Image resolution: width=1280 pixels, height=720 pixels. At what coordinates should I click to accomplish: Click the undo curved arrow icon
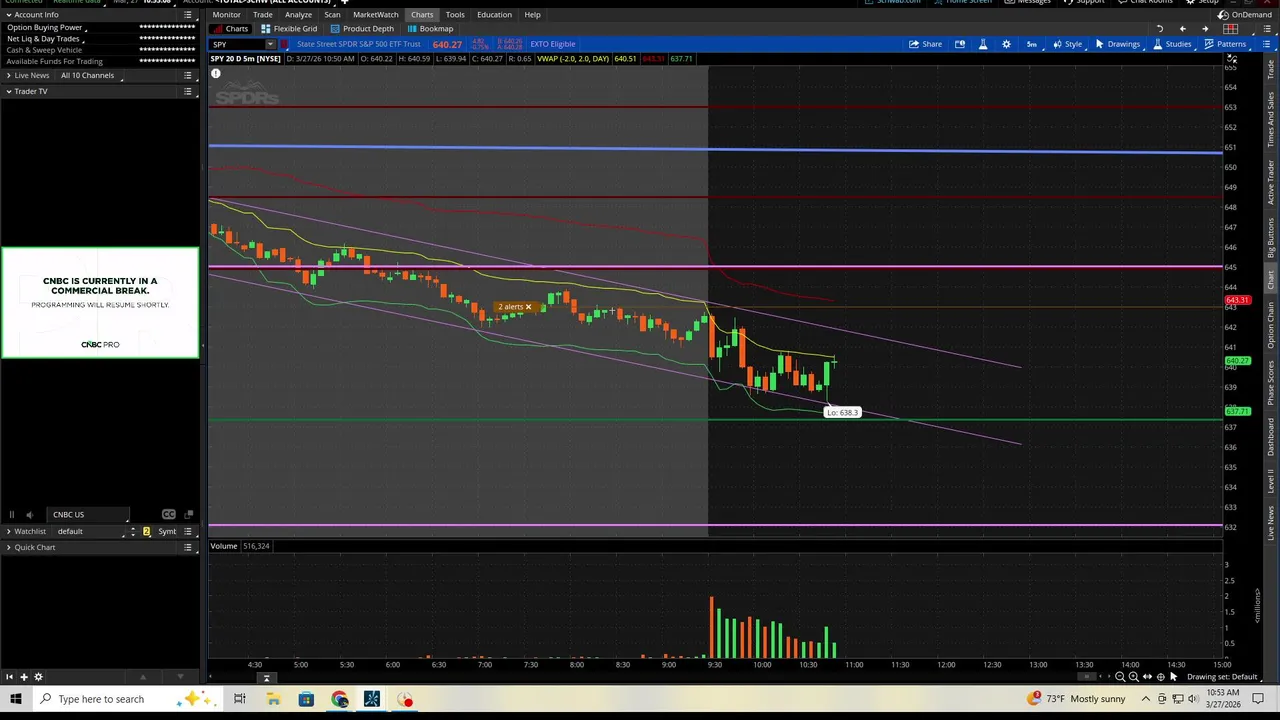tap(1160, 29)
